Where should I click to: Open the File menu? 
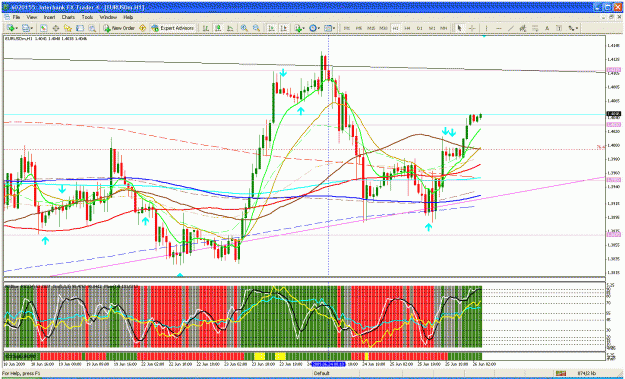click(16, 17)
